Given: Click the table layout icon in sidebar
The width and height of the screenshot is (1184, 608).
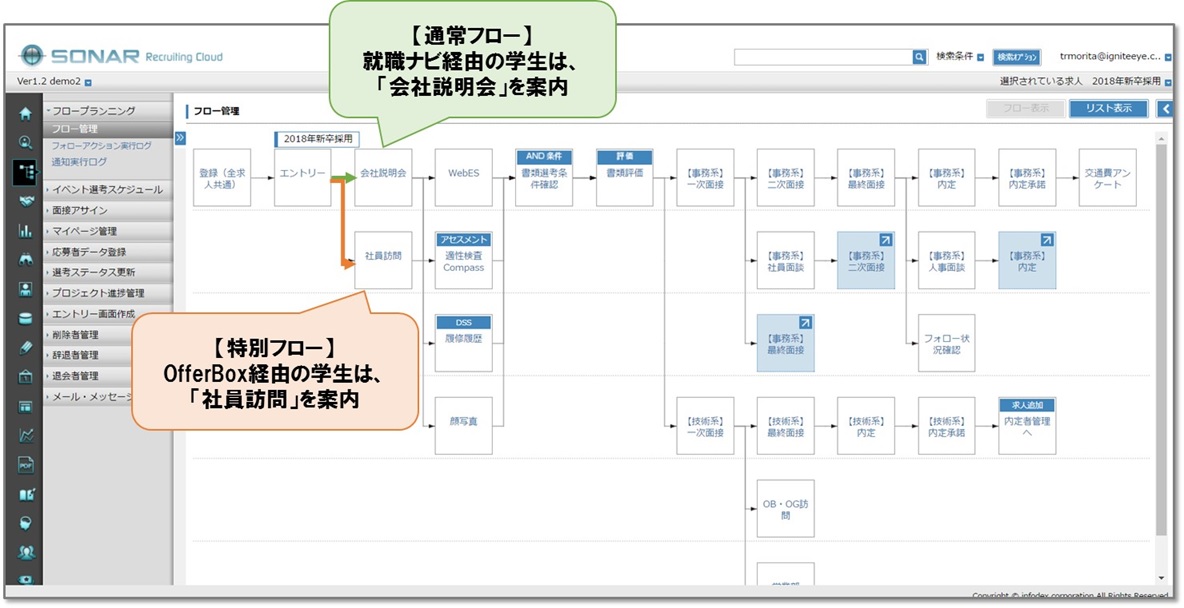Looking at the screenshot, I should [x=26, y=406].
